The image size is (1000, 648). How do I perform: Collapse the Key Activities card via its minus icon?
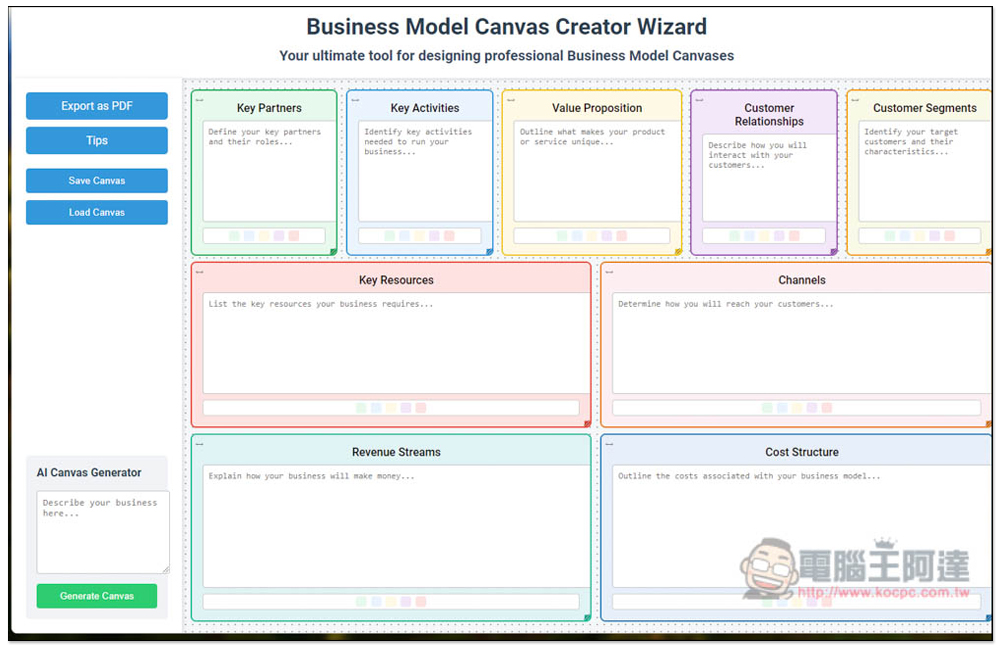[355, 100]
